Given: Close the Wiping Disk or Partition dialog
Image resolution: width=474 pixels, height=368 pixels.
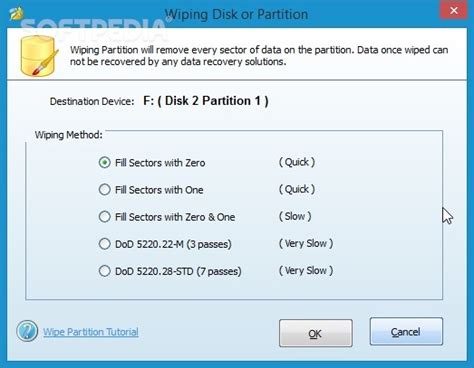Looking at the screenshot, I should [x=454, y=11].
